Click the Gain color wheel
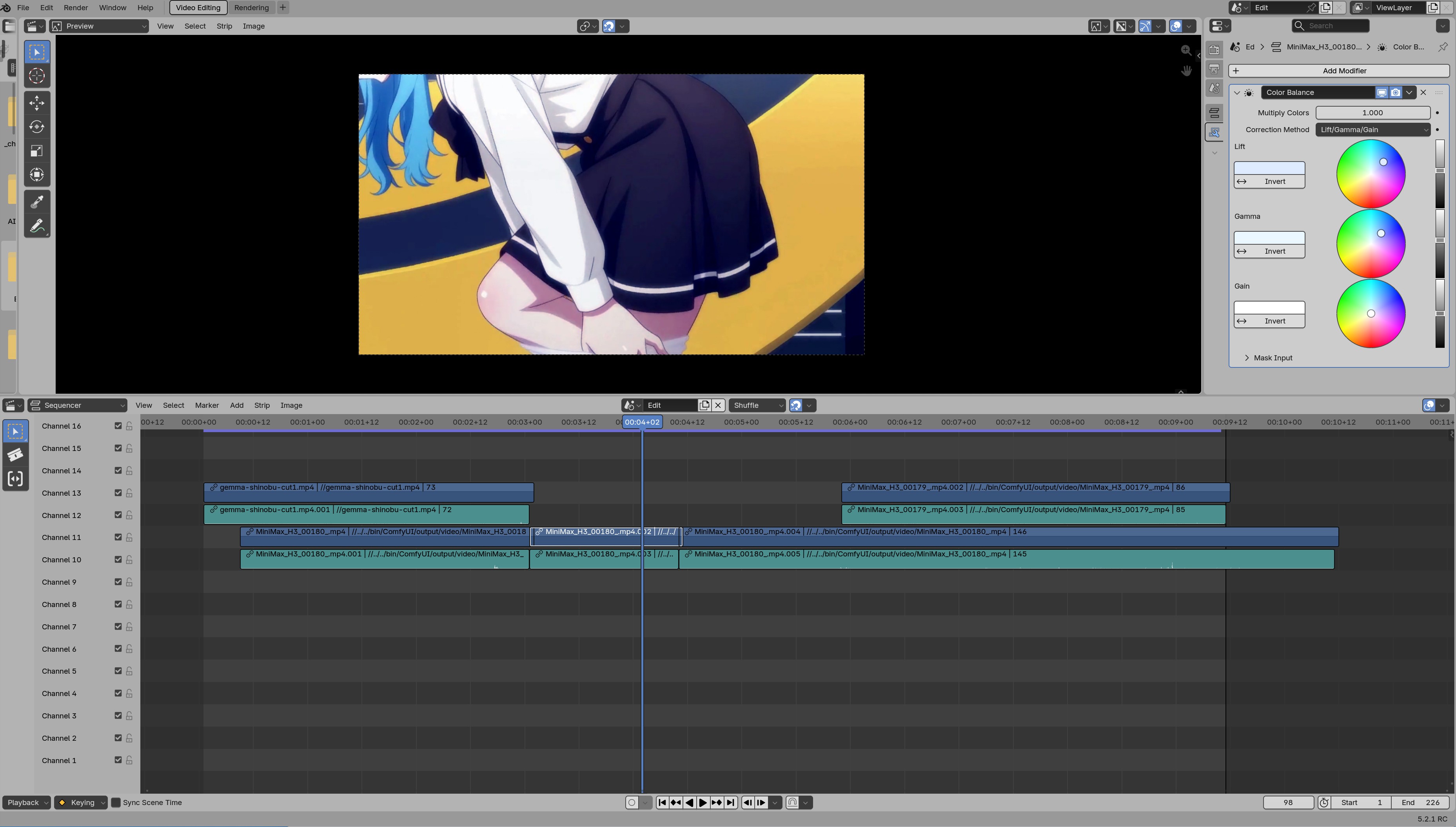This screenshot has width=1456, height=827. [x=1371, y=314]
